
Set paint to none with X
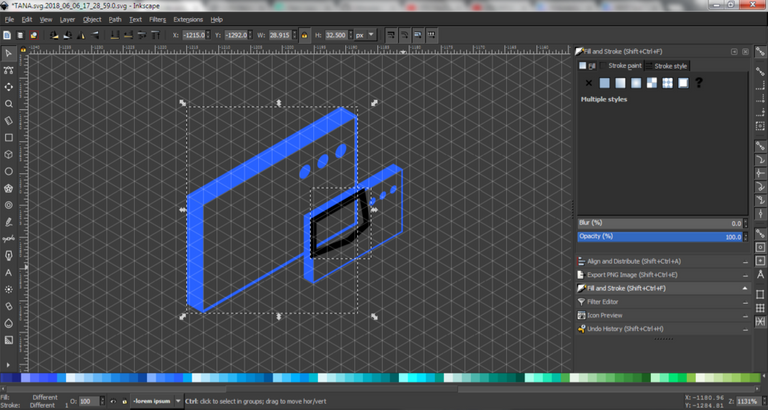click(588, 83)
